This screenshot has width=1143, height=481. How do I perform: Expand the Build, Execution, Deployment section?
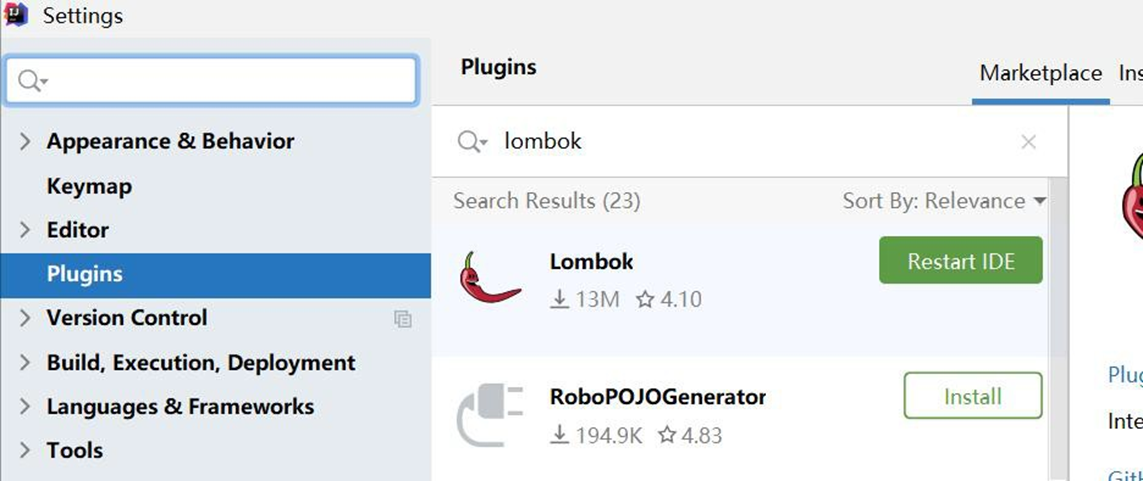tap(26, 363)
